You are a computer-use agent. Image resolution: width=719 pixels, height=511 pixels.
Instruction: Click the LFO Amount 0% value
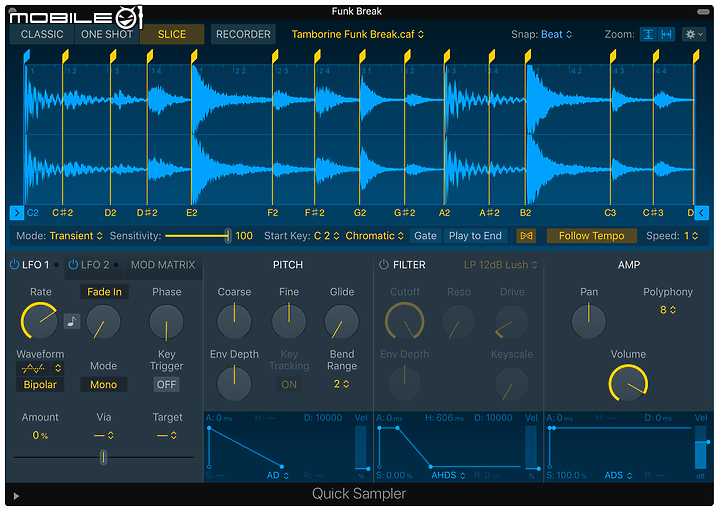(x=40, y=435)
